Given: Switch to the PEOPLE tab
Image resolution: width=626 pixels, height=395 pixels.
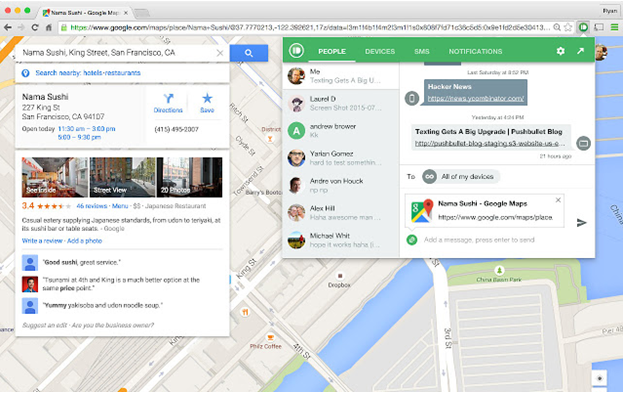Looking at the screenshot, I should tap(332, 52).
